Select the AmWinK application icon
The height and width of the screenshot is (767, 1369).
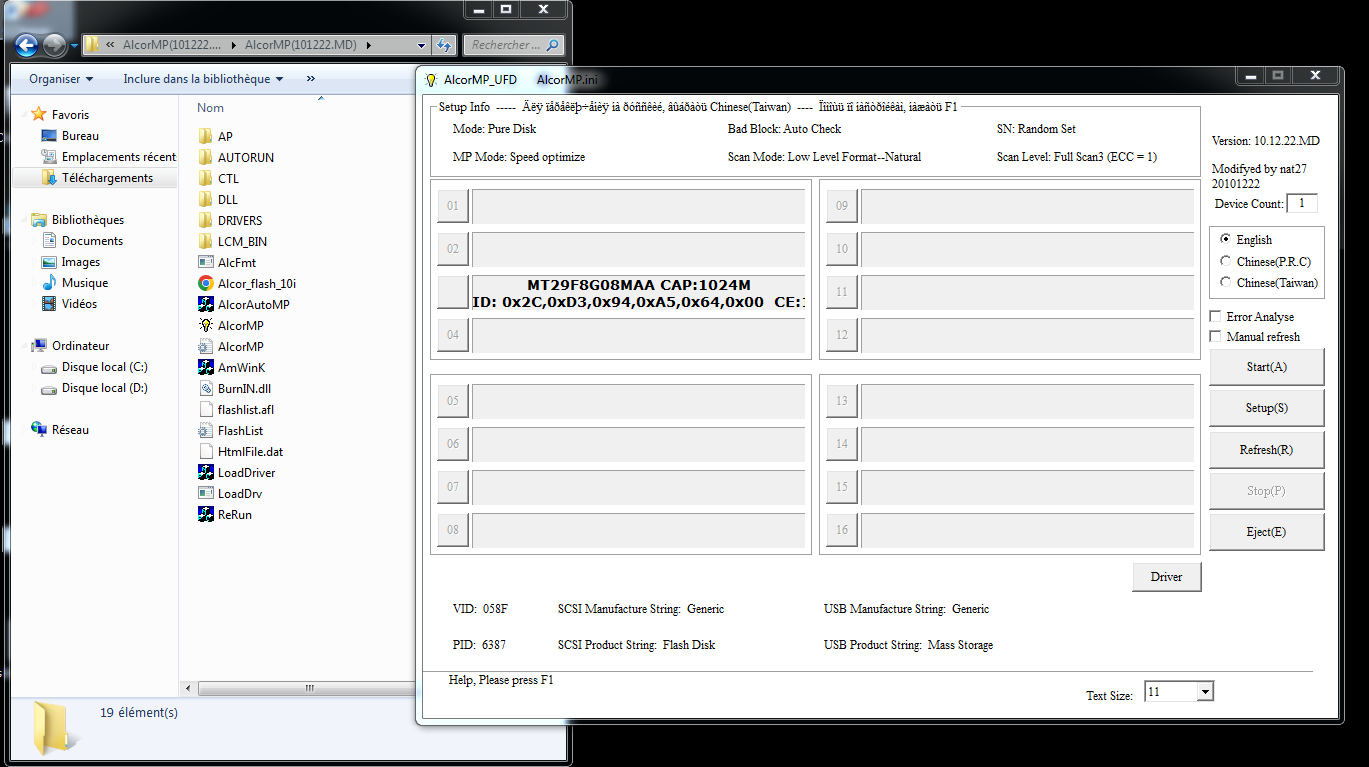coord(205,367)
